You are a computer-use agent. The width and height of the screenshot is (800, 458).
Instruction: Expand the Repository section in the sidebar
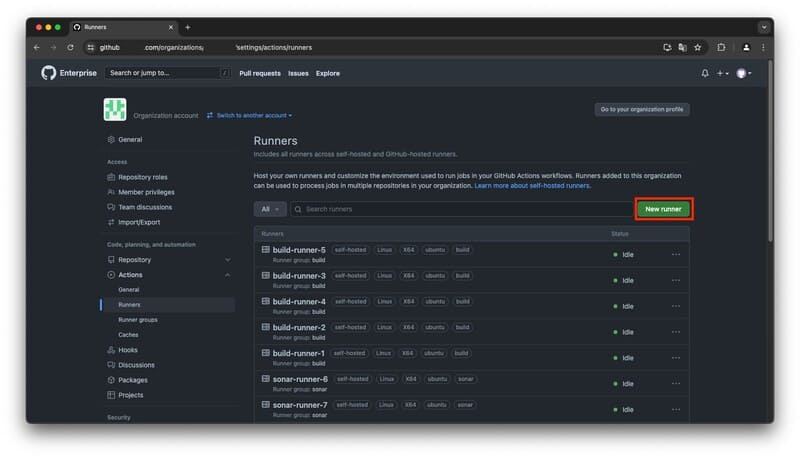point(227,260)
